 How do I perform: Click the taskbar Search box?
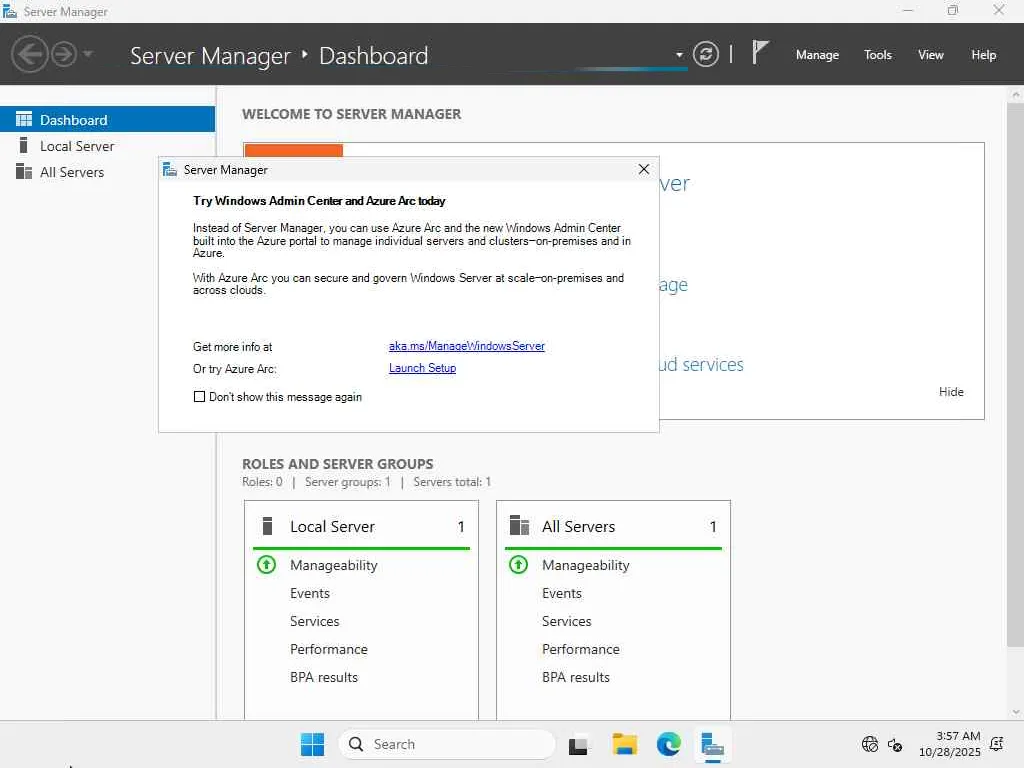(x=447, y=744)
